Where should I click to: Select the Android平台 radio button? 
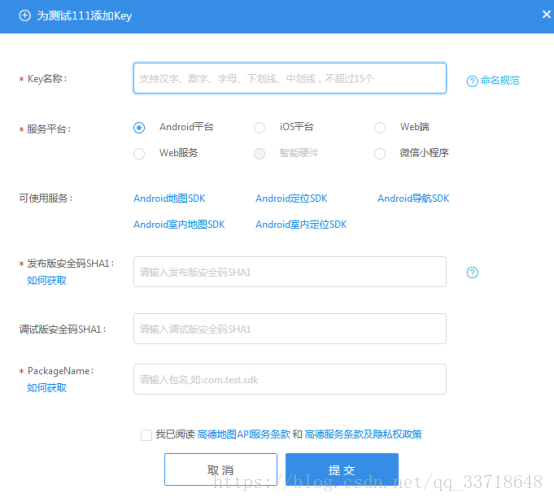pyautogui.click(x=139, y=128)
